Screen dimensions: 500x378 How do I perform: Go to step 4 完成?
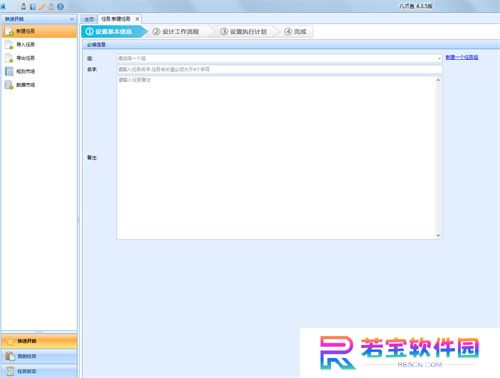pyautogui.click(x=295, y=31)
